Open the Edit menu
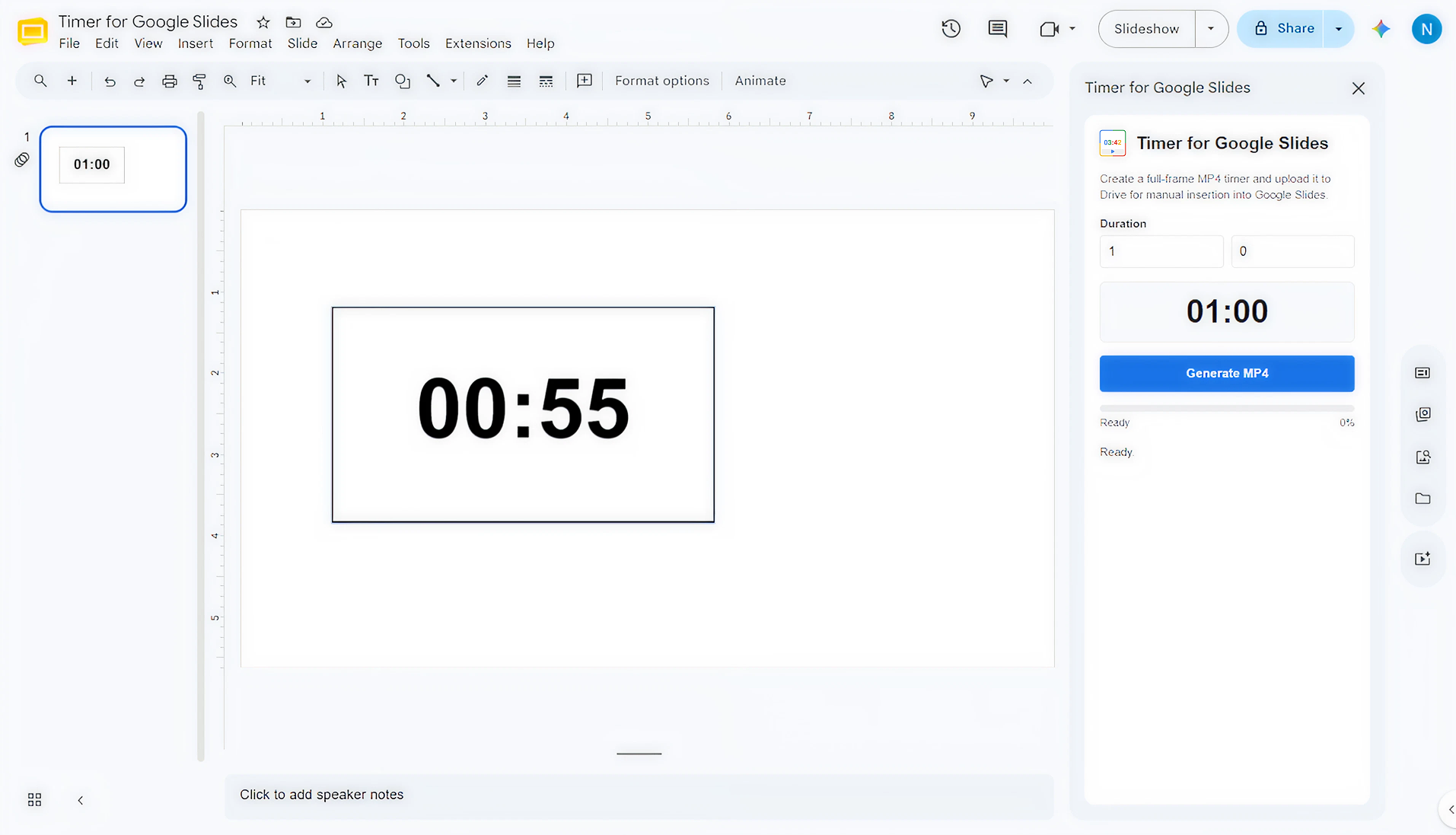 (x=107, y=43)
